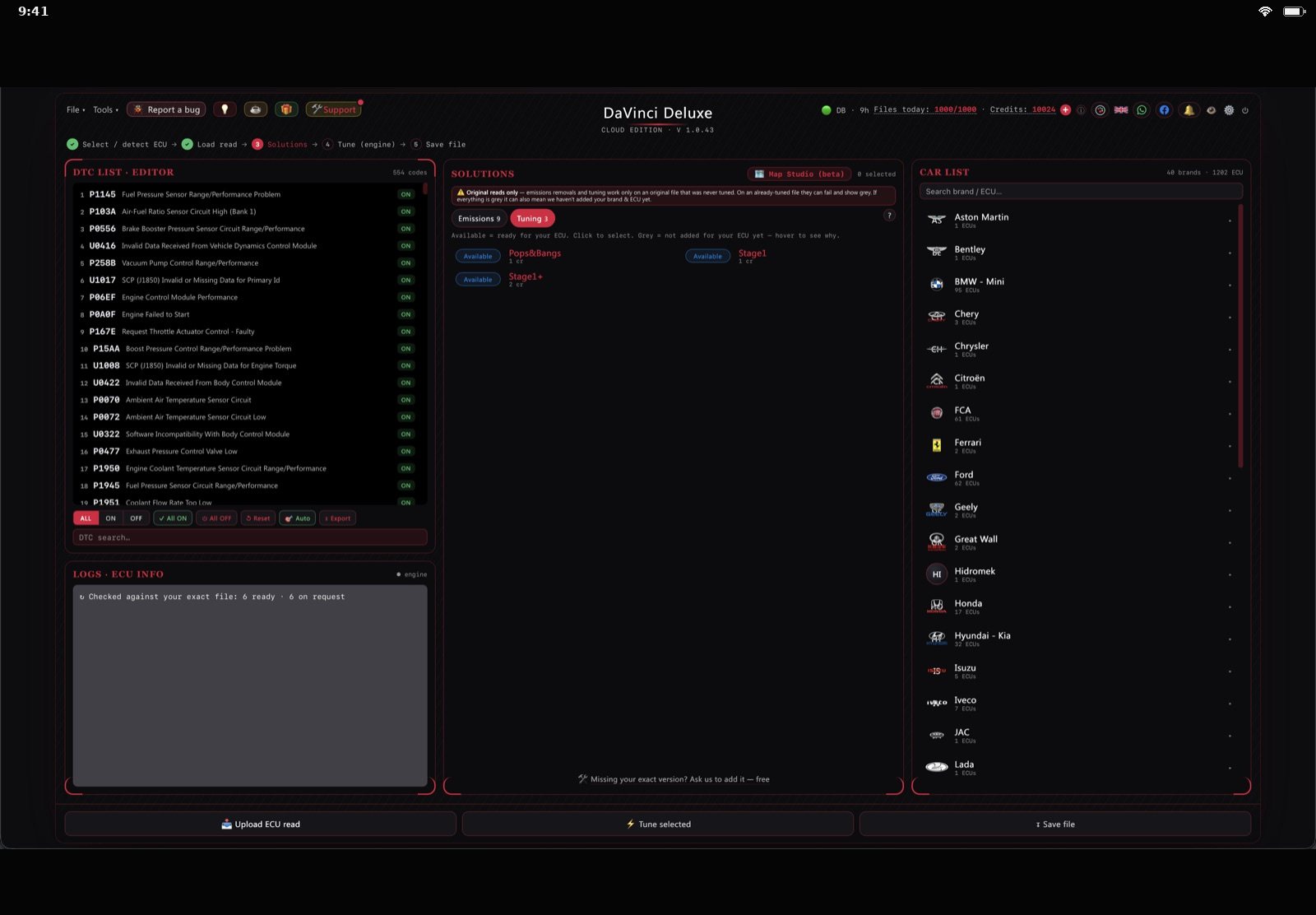The image size is (1316, 915).
Task: Expand the Bentley ECU list
Action: tap(1230, 253)
